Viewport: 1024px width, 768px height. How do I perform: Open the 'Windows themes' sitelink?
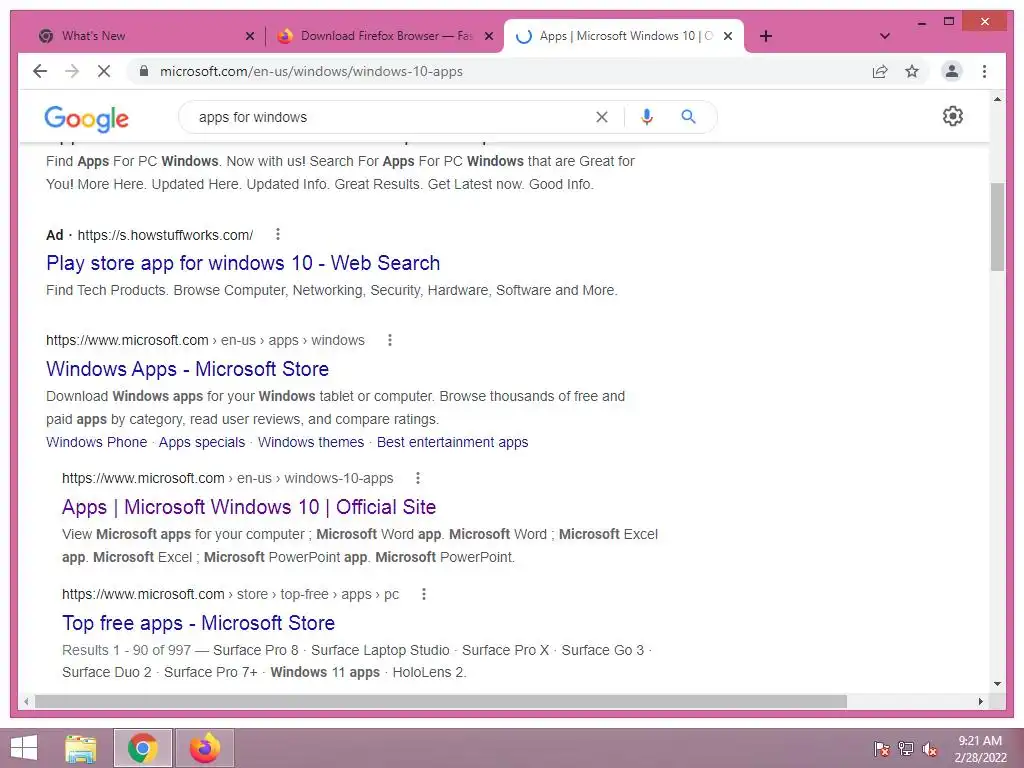[x=311, y=442]
